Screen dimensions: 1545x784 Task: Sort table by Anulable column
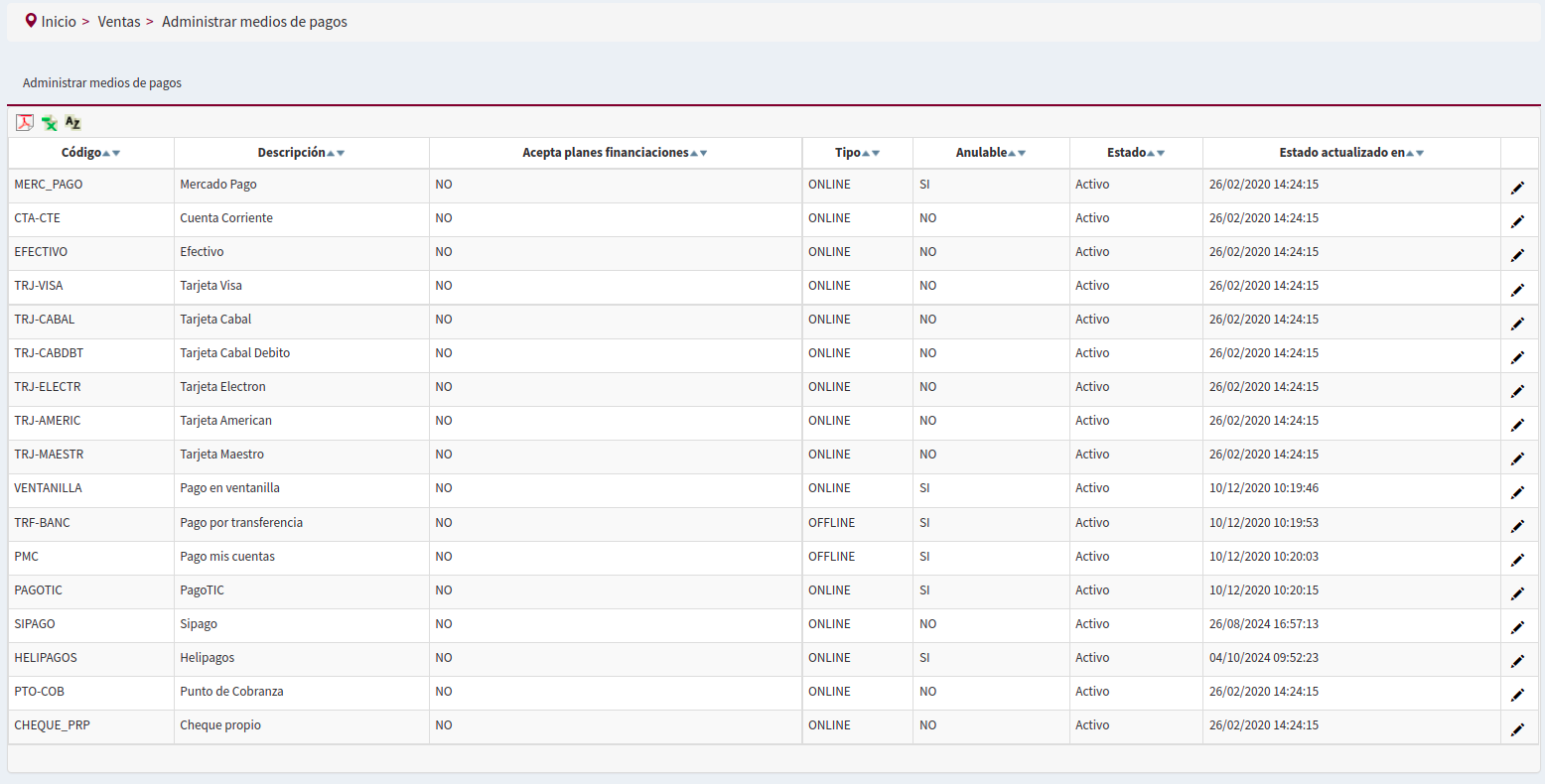pos(991,153)
